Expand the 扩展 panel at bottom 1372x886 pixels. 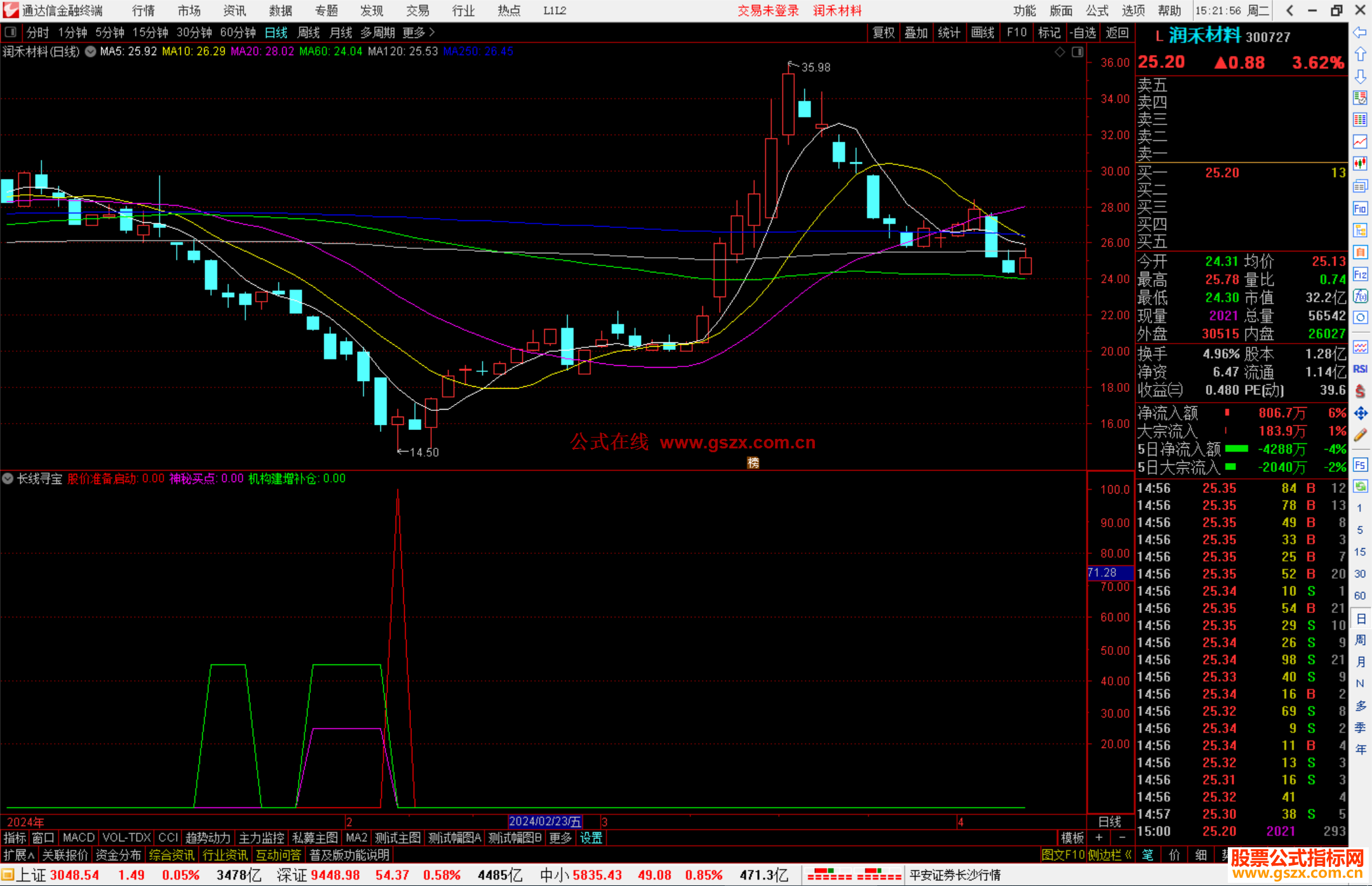pyautogui.click(x=19, y=855)
